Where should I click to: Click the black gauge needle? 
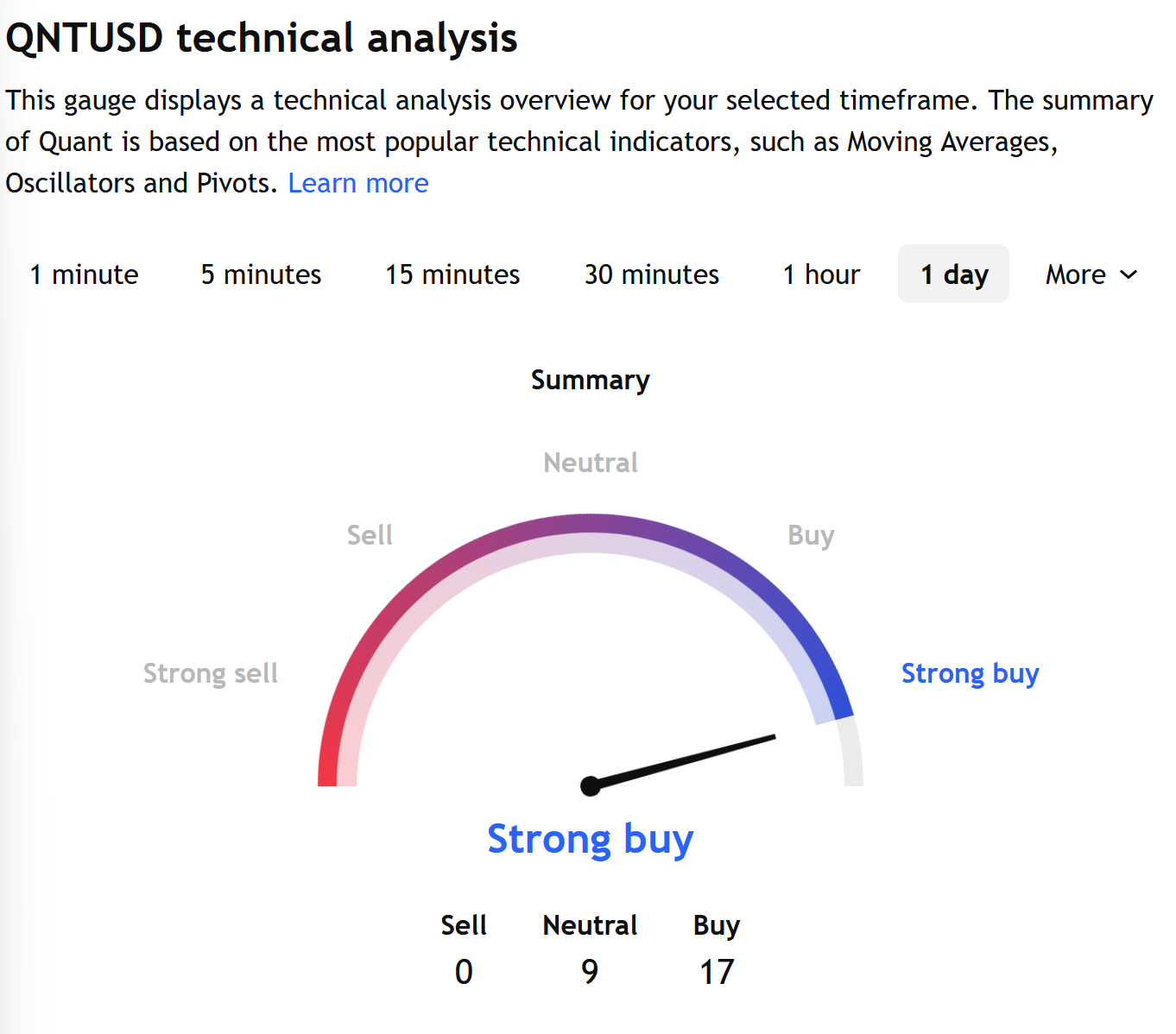pyautogui.click(x=691, y=760)
